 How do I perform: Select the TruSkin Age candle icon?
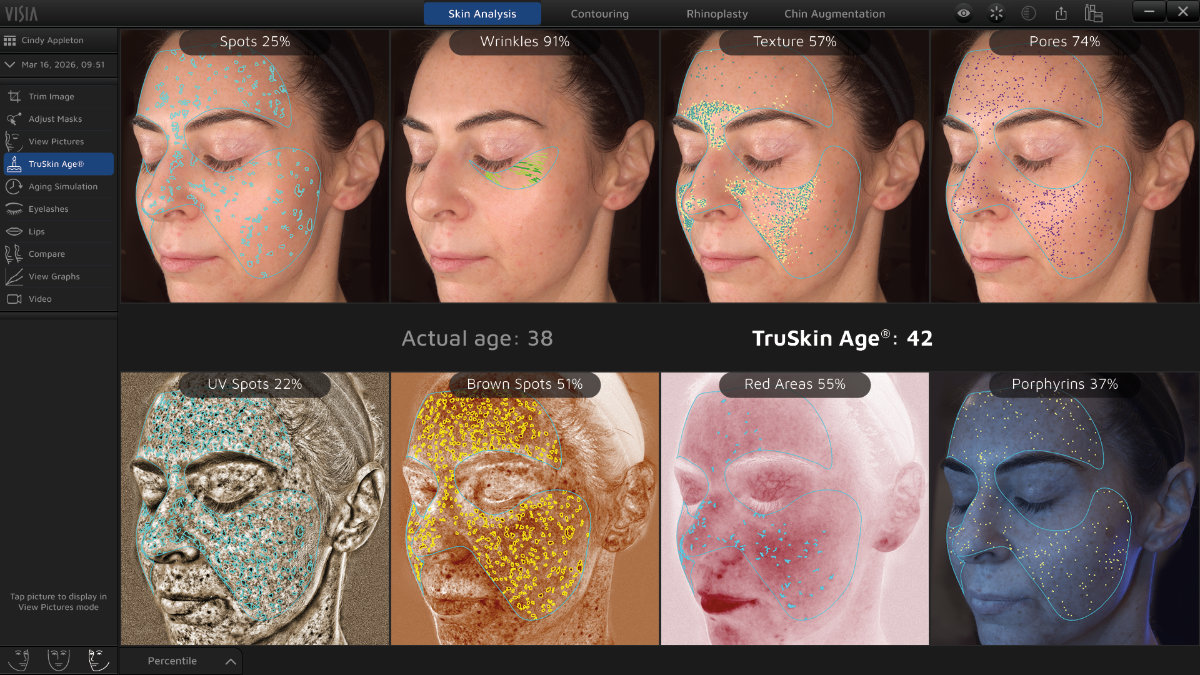[x=15, y=164]
